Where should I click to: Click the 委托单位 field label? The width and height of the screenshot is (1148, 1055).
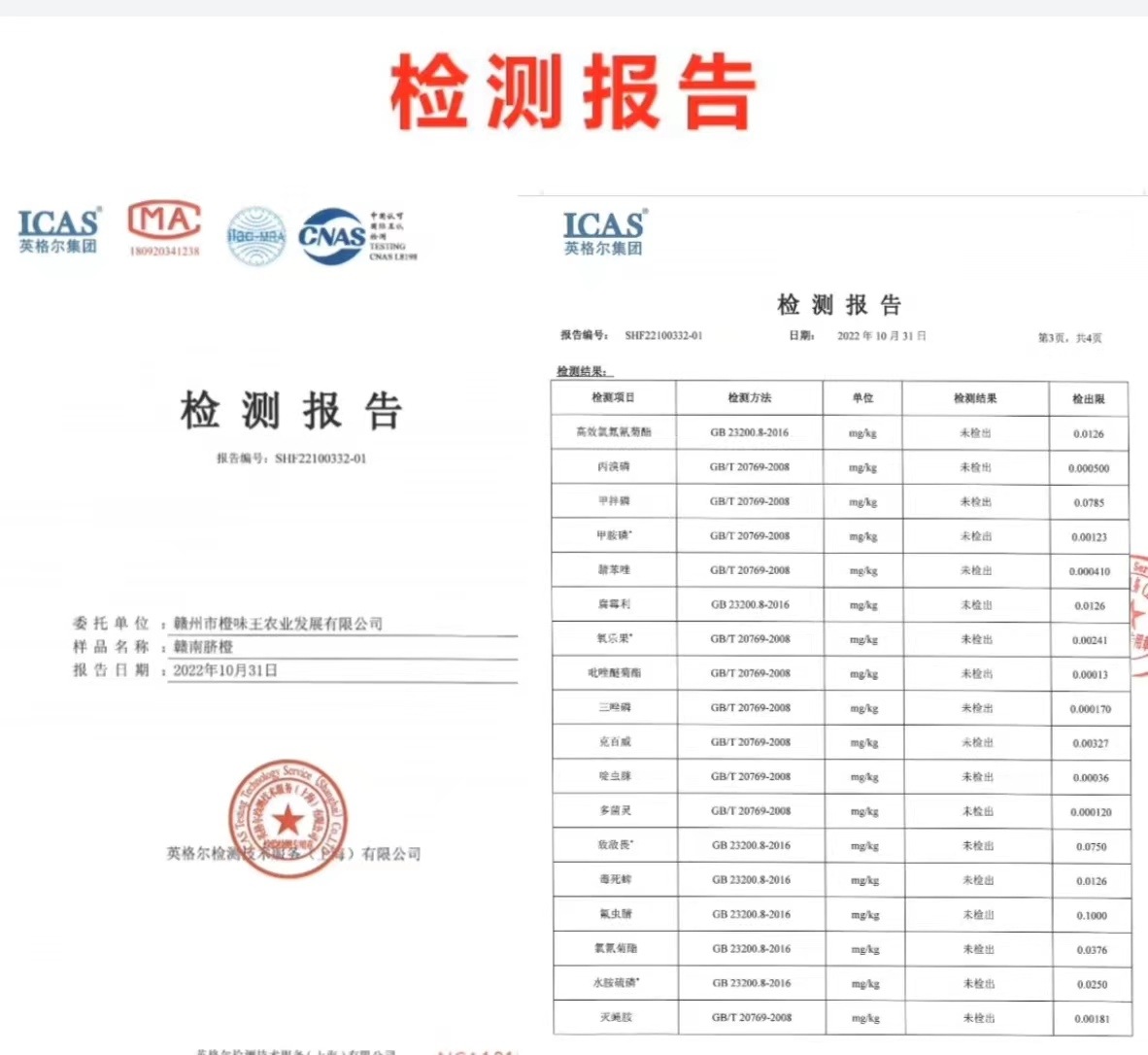(112, 624)
